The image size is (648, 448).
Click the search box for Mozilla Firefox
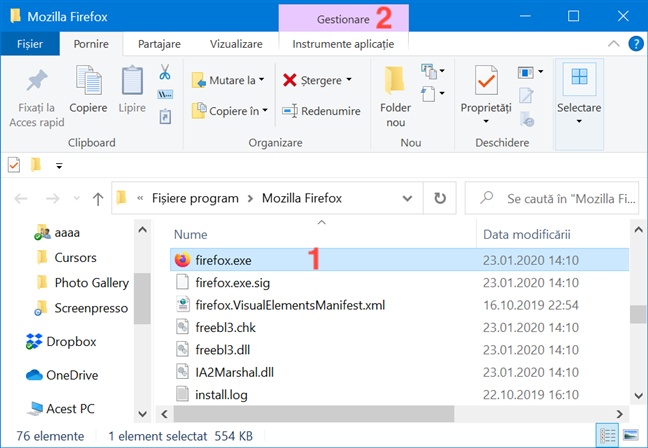pos(552,198)
